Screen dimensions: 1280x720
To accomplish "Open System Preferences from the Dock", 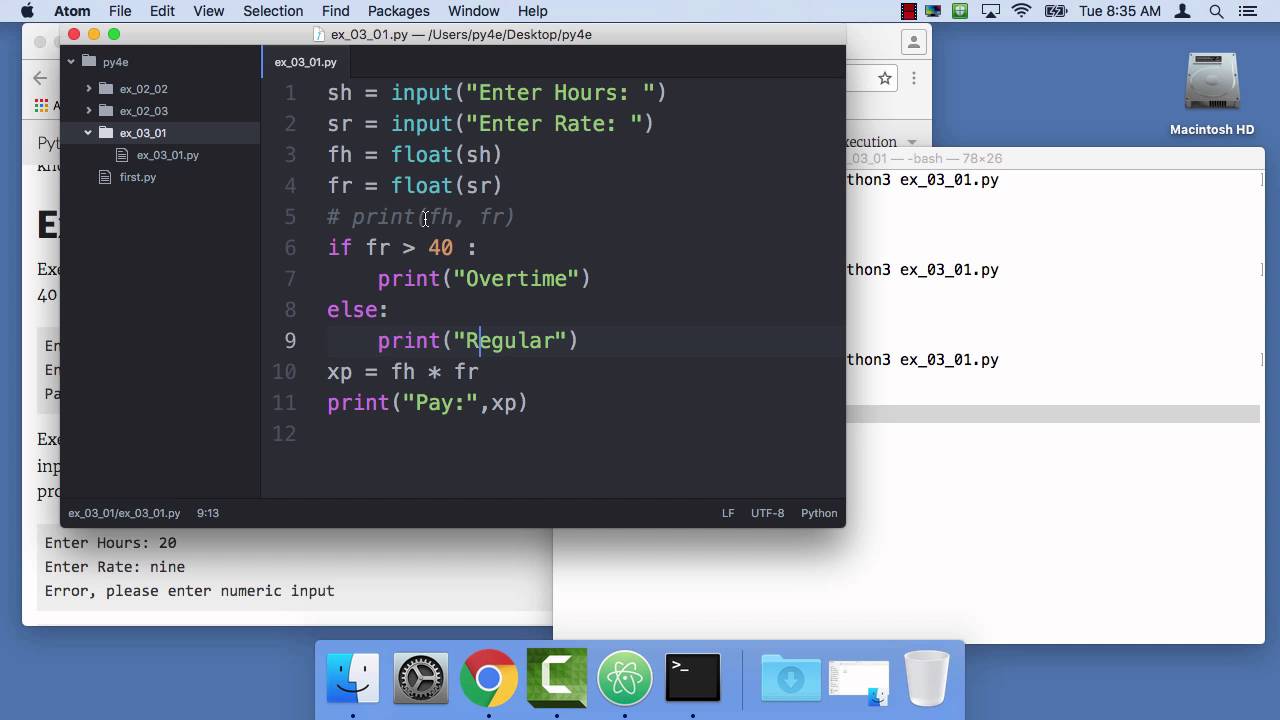I will pyautogui.click(x=421, y=679).
